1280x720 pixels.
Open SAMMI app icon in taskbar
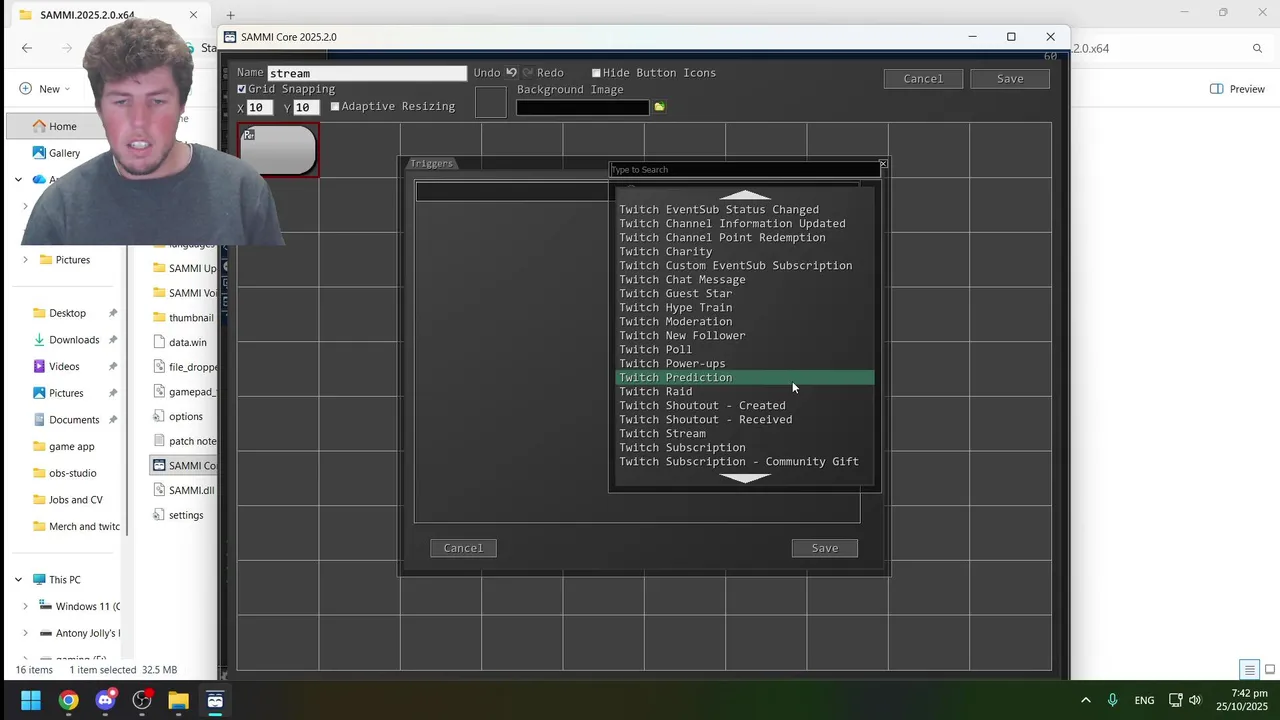point(215,700)
